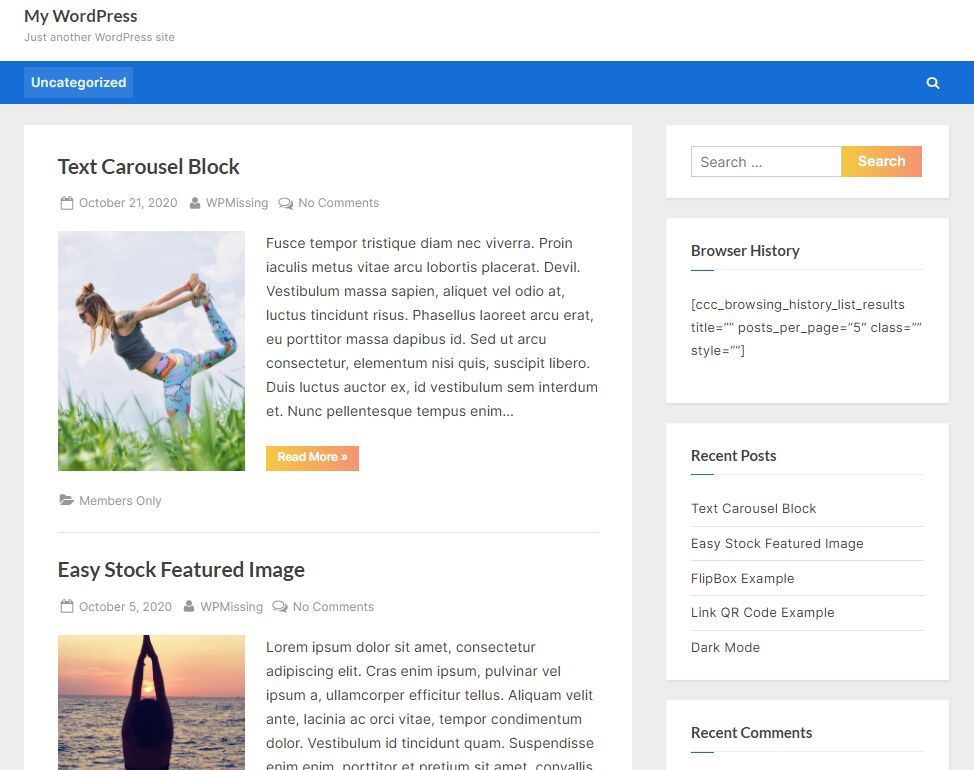This screenshot has width=974, height=770.
Task: Open the Dark Mode recent post
Action: tap(726, 647)
